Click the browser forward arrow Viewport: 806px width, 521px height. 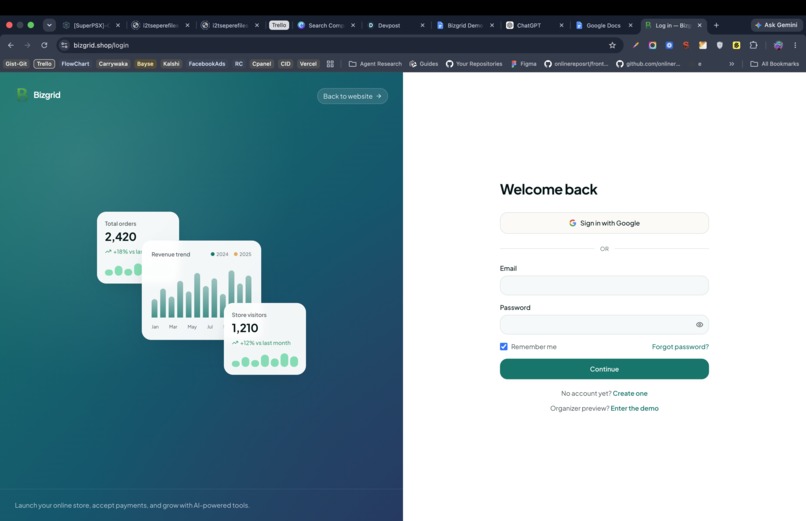pos(27,45)
